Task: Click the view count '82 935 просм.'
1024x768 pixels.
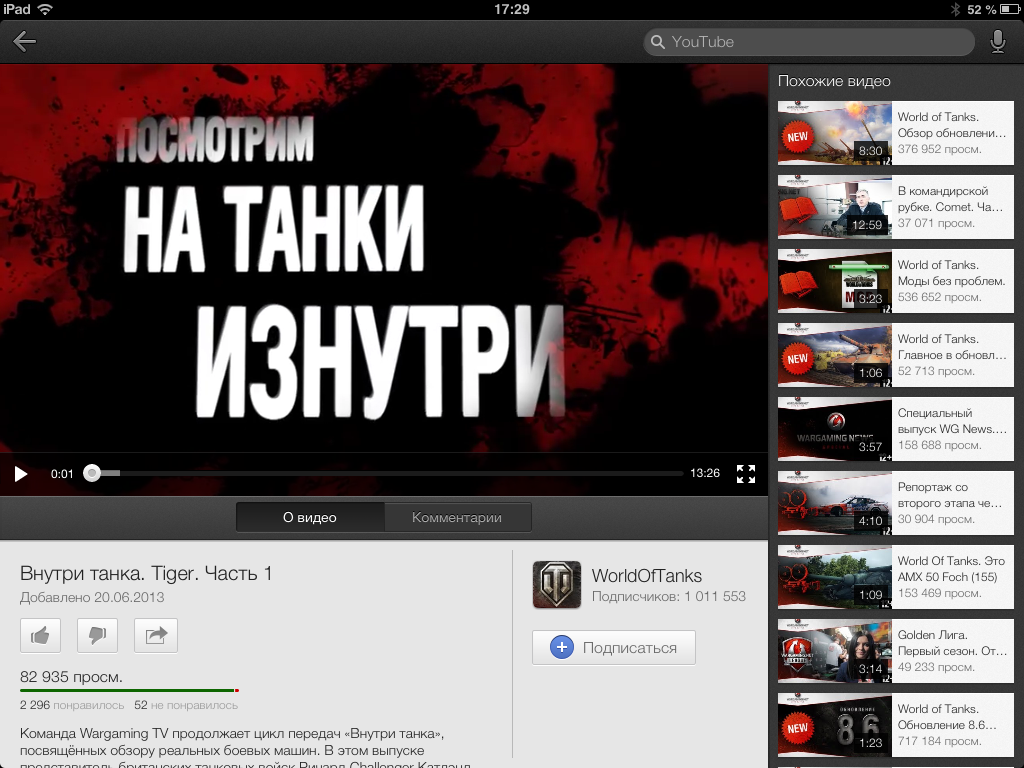Action: tap(71, 677)
